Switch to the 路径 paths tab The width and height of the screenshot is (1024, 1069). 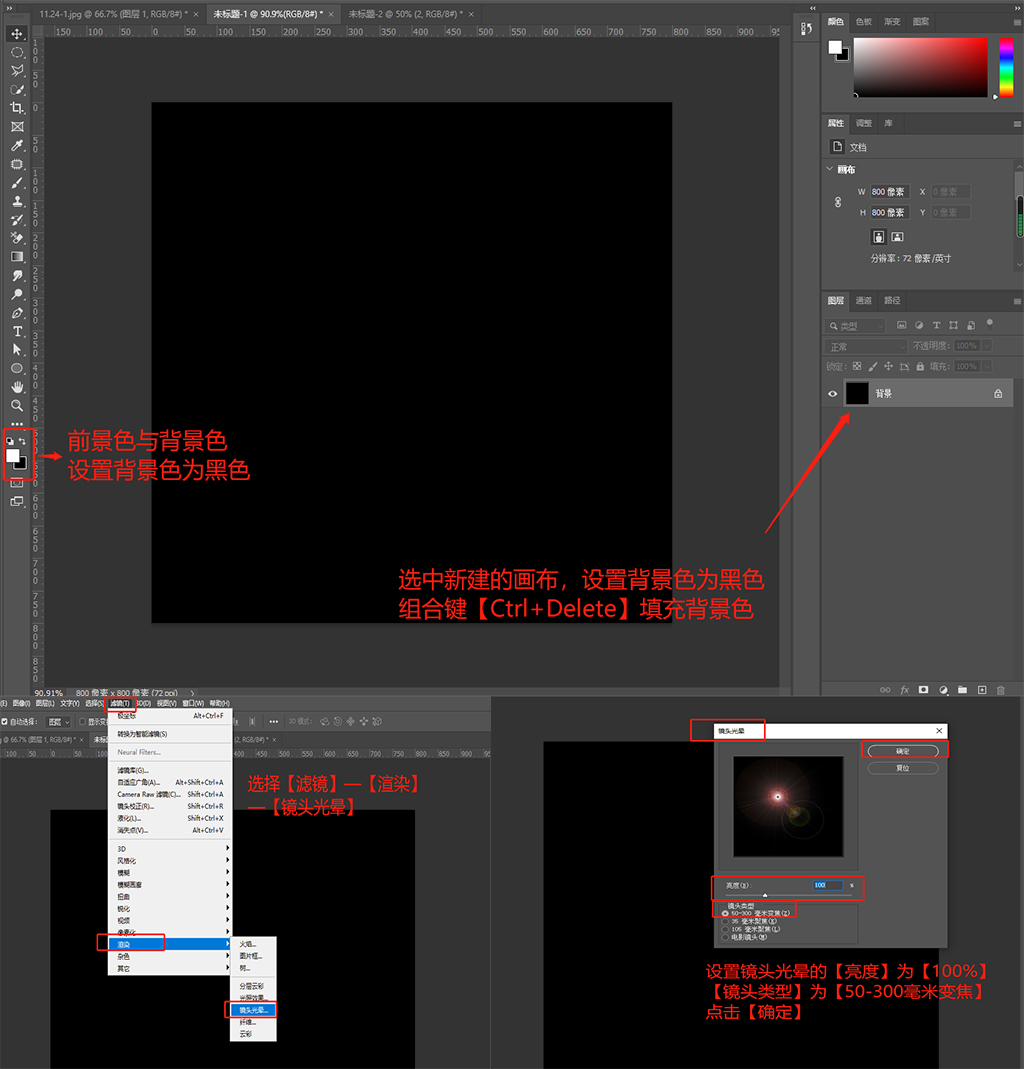coord(892,300)
